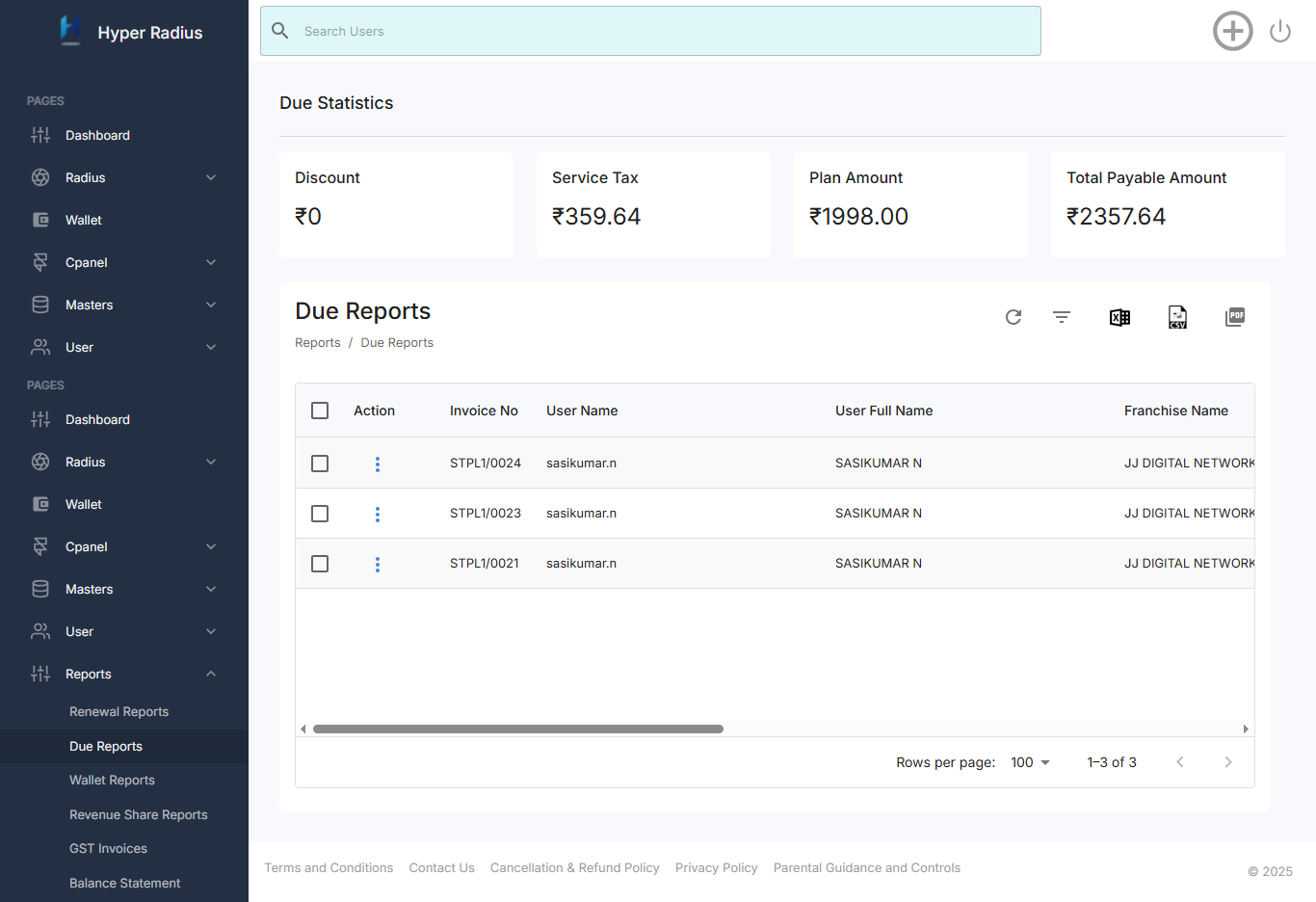
Task: Open Revenue Share Reports in sidebar
Action: pos(139,815)
